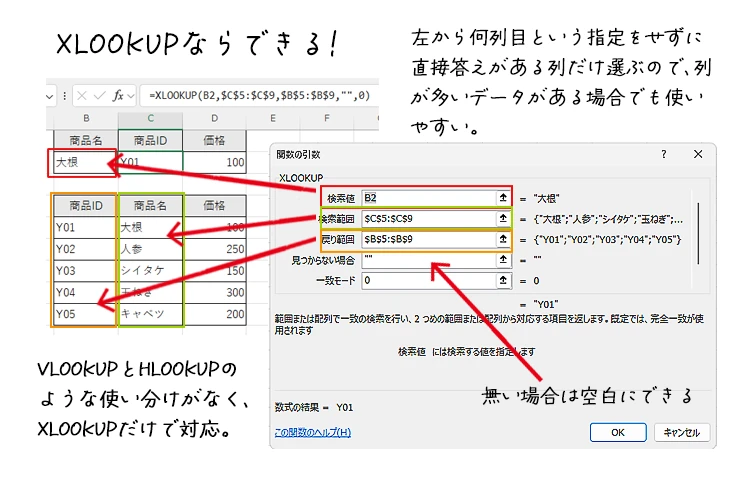Screen dimensions: 754x500
Task: Select price cell 250 in lower table
Action: click(x=214, y=249)
